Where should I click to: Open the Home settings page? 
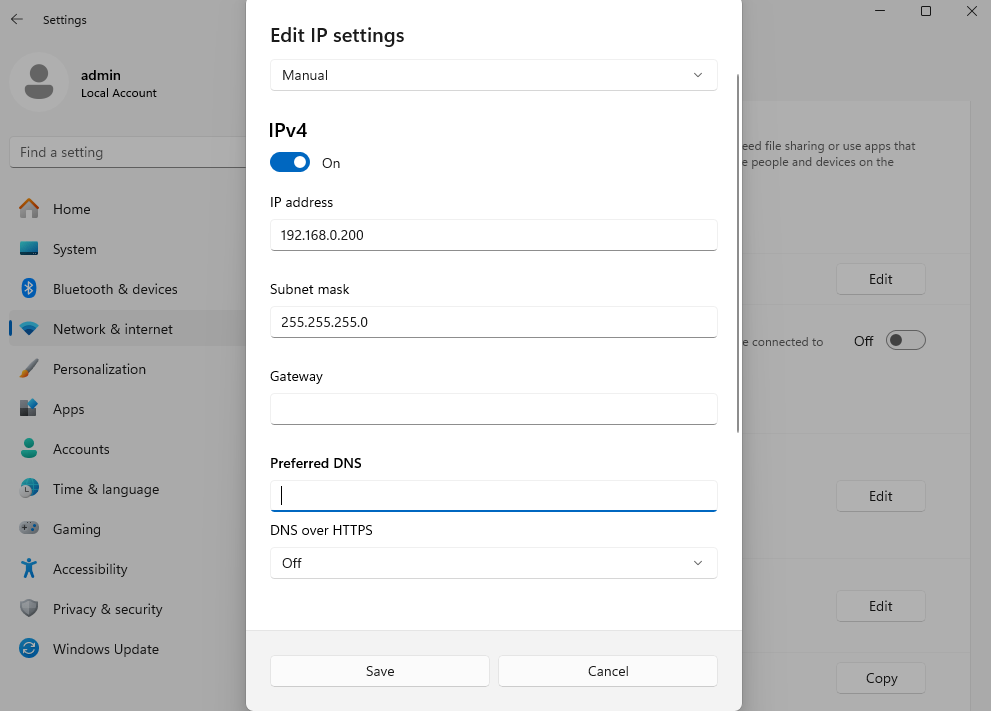tap(128, 209)
